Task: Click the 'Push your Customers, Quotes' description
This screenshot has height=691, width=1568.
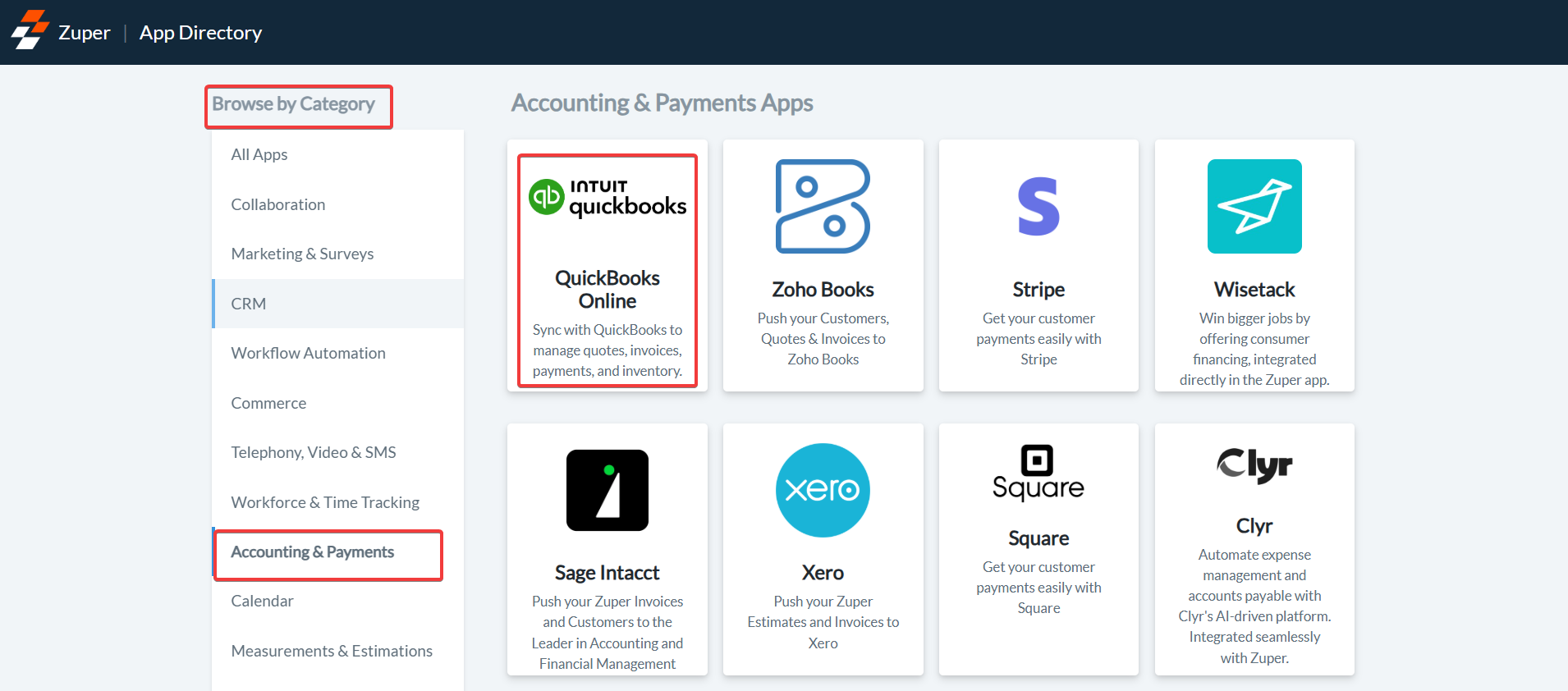Action: (x=823, y=339)
